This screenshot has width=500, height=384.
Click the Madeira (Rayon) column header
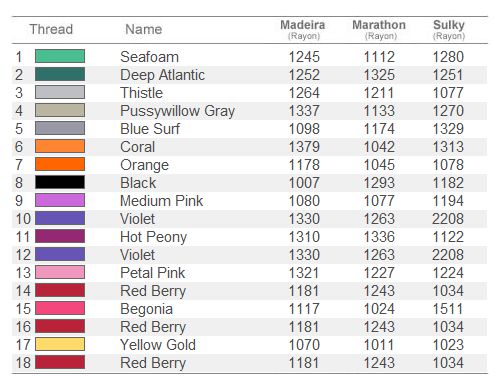pyautogui.click(x=303, y=29)
